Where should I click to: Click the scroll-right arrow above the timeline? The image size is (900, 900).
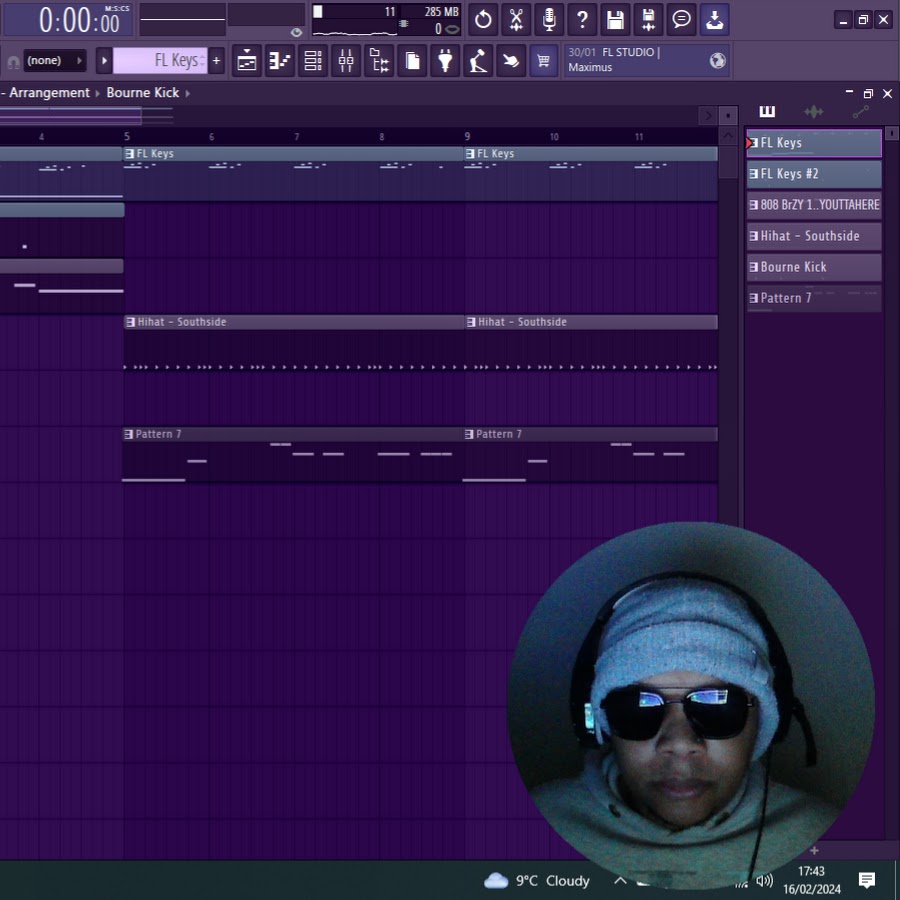[708, 115]
